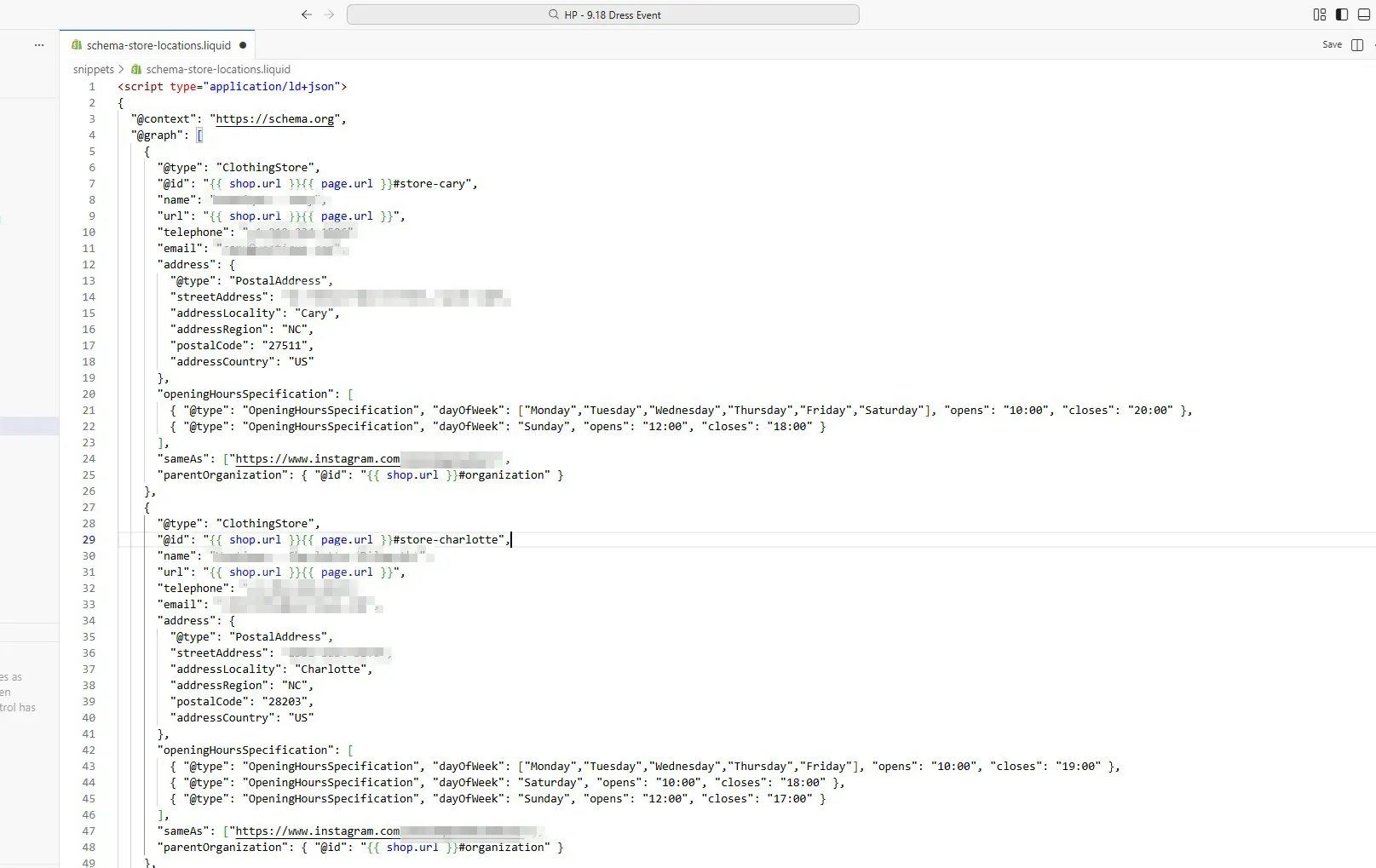
Task: Click the Save button
Action: [1332, 44]
